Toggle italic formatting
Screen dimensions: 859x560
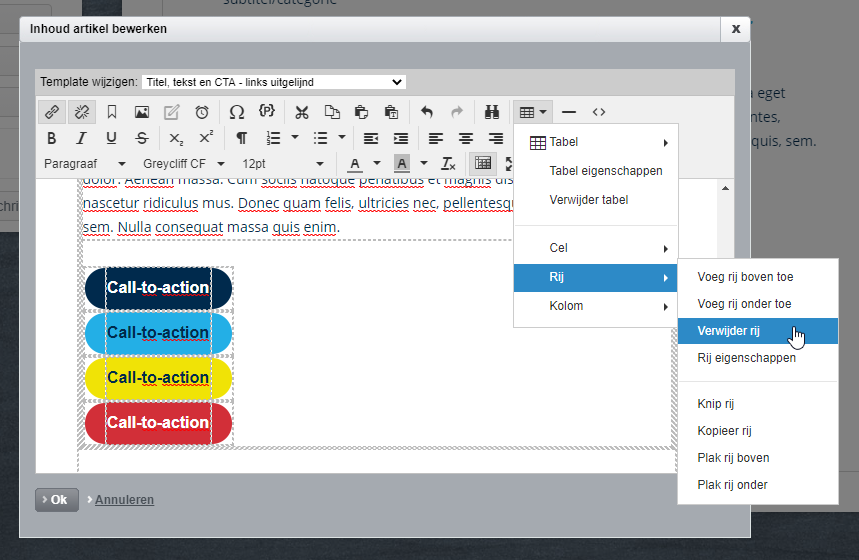coord(82,138)
